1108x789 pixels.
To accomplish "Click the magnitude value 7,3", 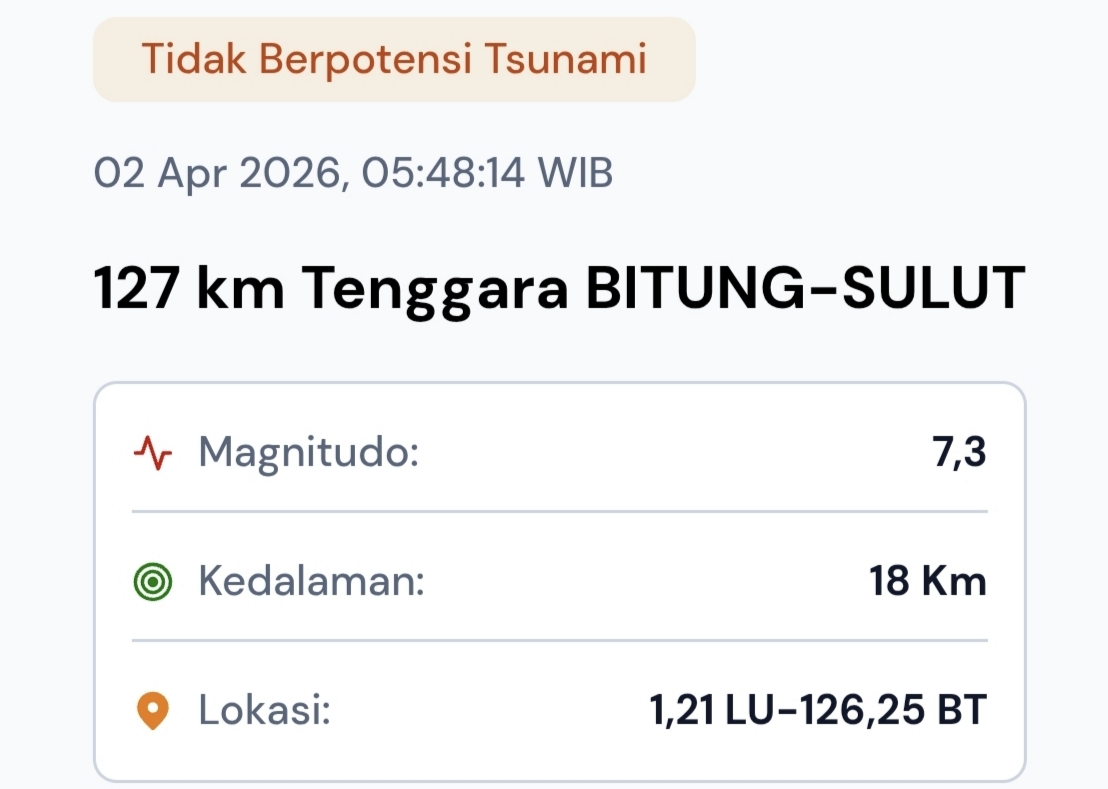I will point(958,454).
